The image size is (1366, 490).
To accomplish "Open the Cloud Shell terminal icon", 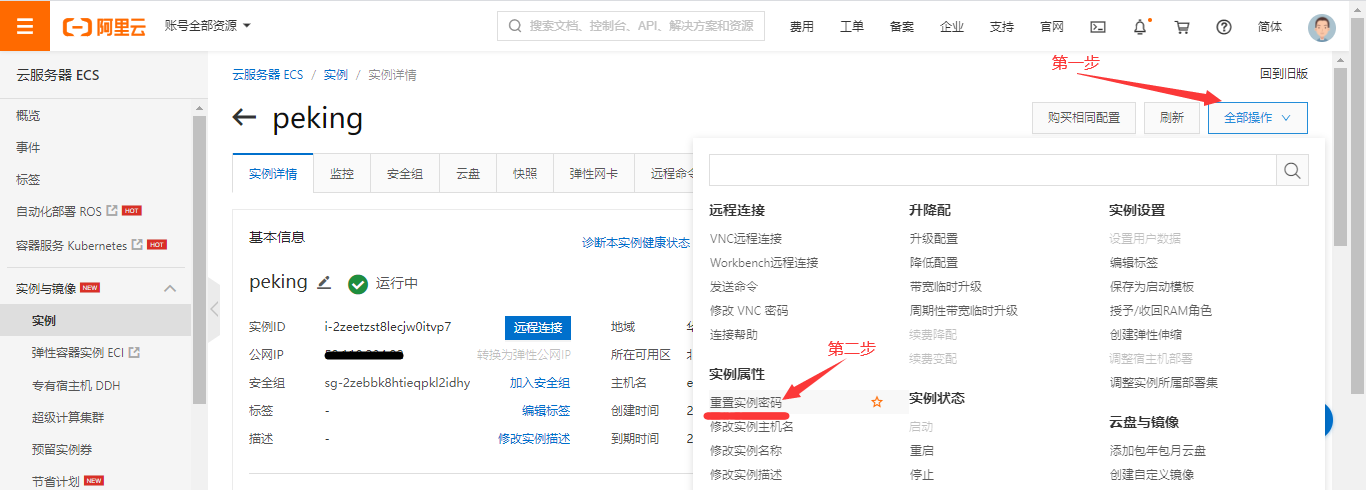I will [1098, 27].
